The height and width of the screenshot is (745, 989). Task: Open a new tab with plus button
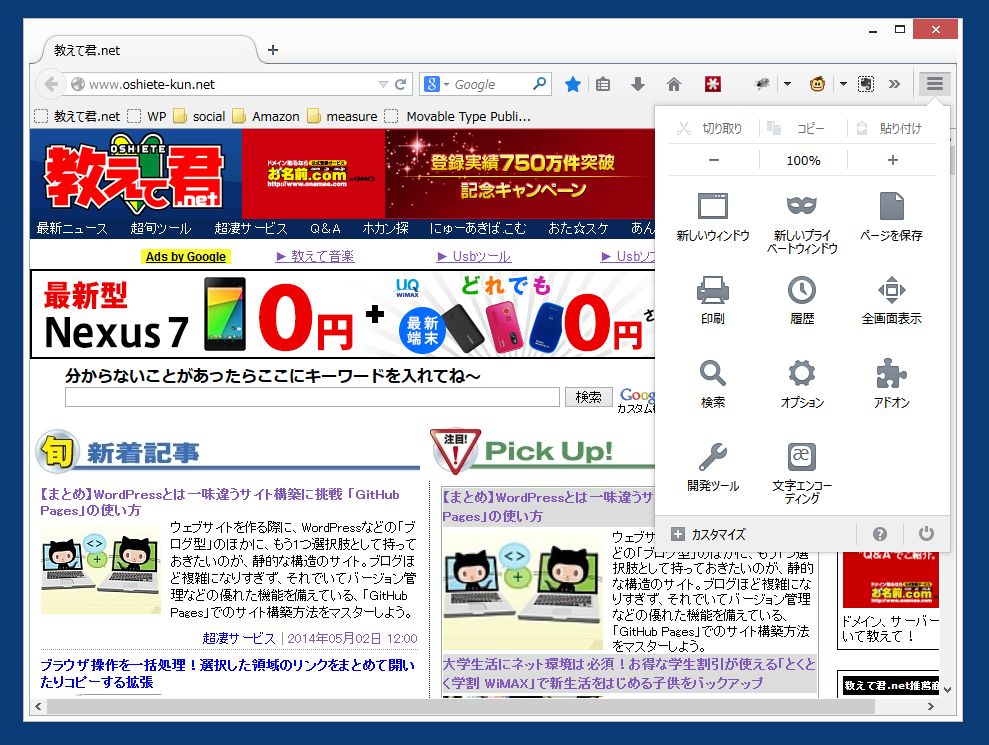272,50
